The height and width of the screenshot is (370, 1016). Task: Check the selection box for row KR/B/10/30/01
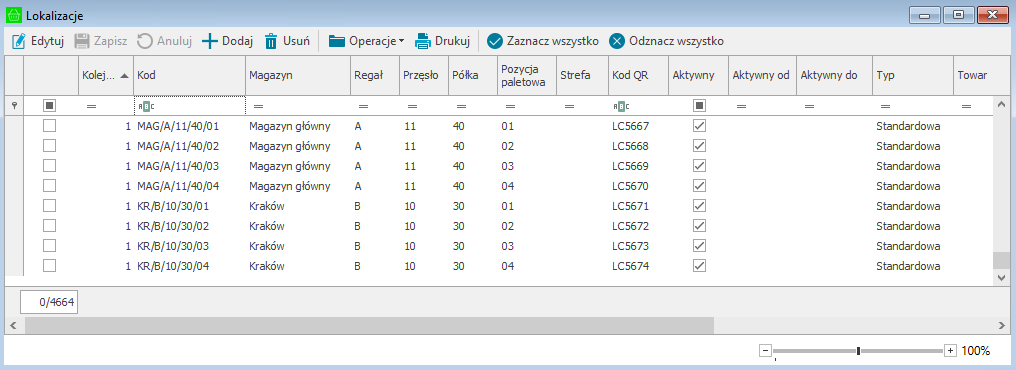(x=49, y=205)
